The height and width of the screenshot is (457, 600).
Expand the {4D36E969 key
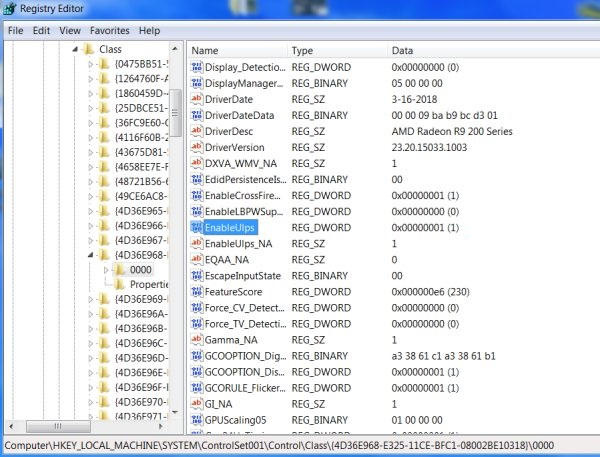[91, 299]
